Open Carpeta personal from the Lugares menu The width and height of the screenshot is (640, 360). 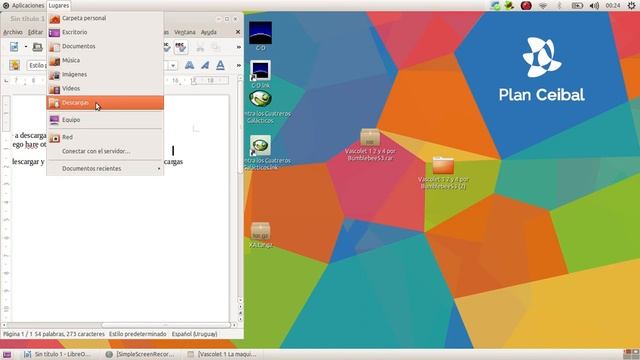pos(105,18)
